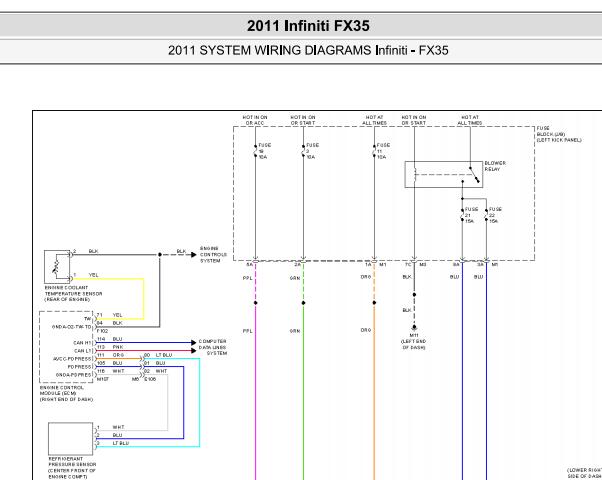
Task: Click the Refrigerant Pressure Sensor box
Action: [70, 439]
